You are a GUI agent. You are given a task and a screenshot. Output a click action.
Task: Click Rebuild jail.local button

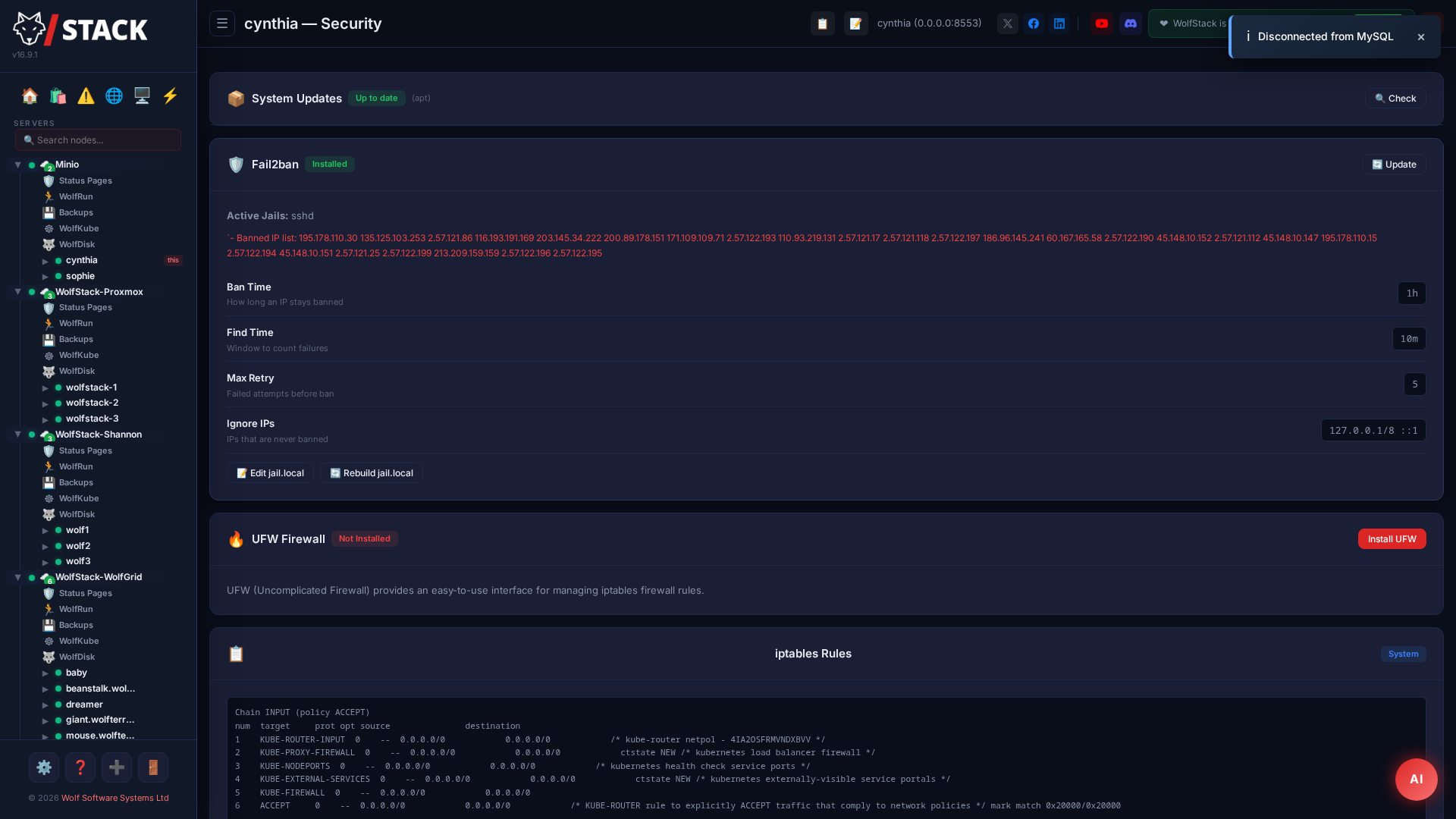pos(371,473)
